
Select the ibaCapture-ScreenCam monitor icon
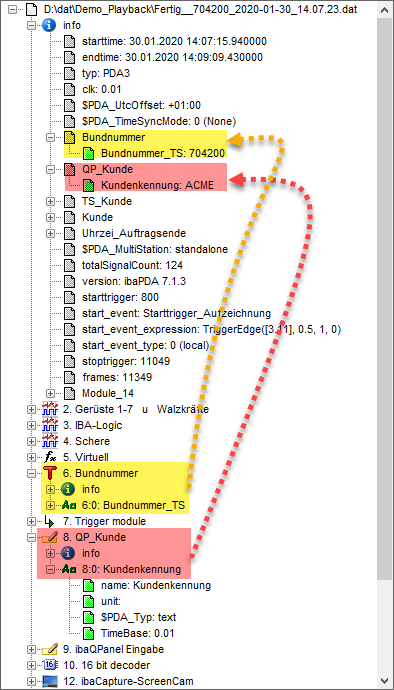[x=51, y=681]
